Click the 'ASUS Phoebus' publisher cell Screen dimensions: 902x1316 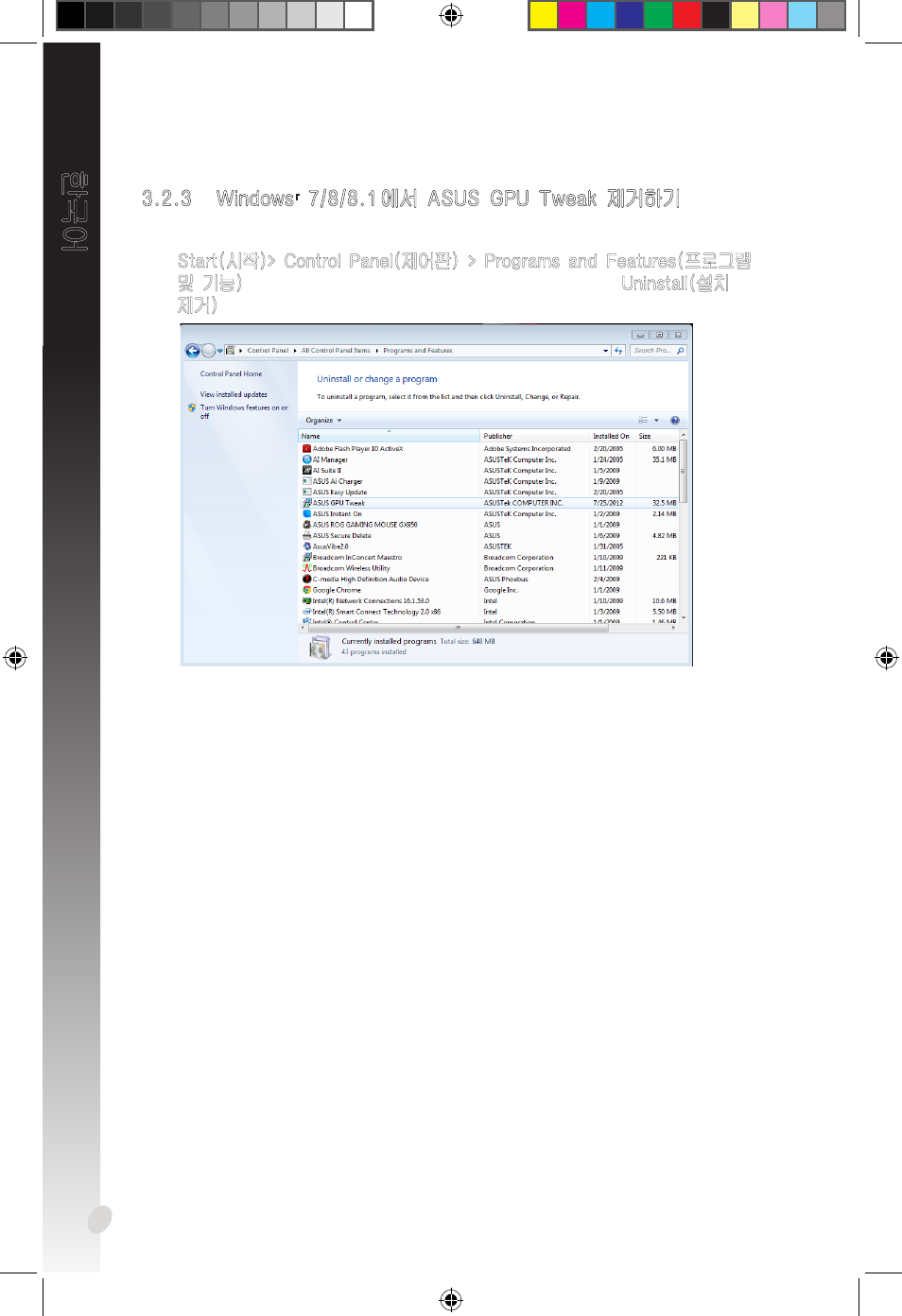click(506, 579)
